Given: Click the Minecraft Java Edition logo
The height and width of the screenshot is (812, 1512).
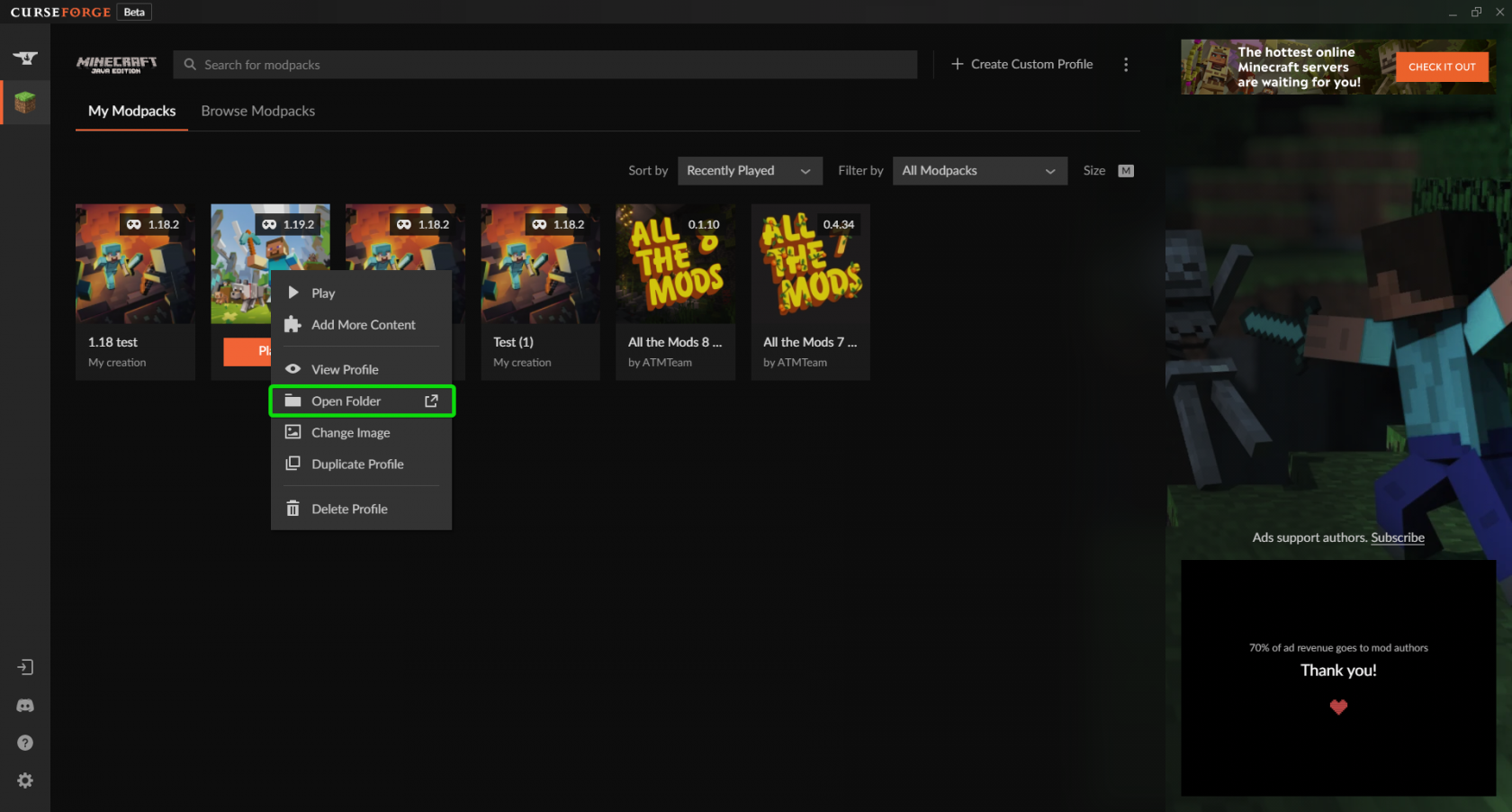Looking at the screenshot, I should point(116,65).
